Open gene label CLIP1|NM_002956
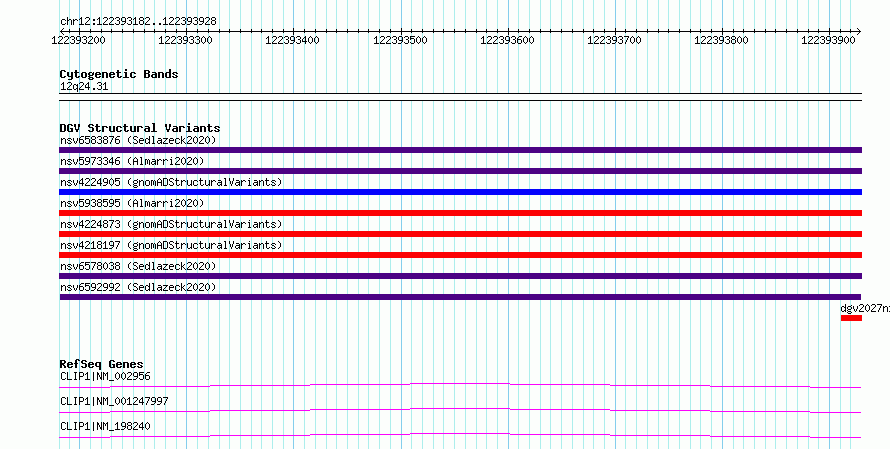The height and width of the screenshot is (449, 890). click(105, 376)
